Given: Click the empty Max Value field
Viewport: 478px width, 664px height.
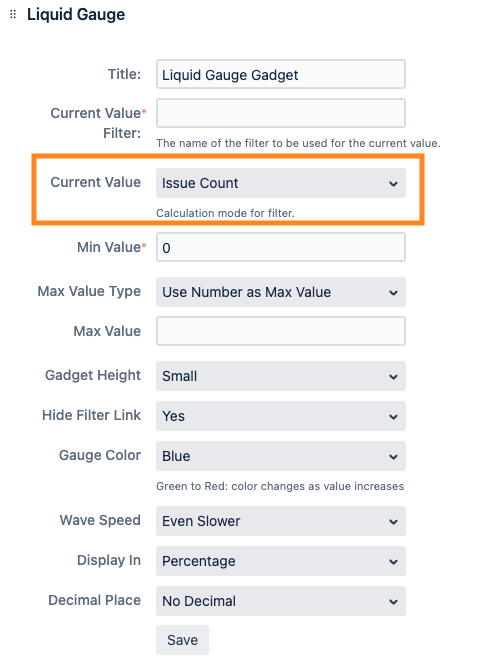Looking at the screenshot, I should tap(281, 331).
